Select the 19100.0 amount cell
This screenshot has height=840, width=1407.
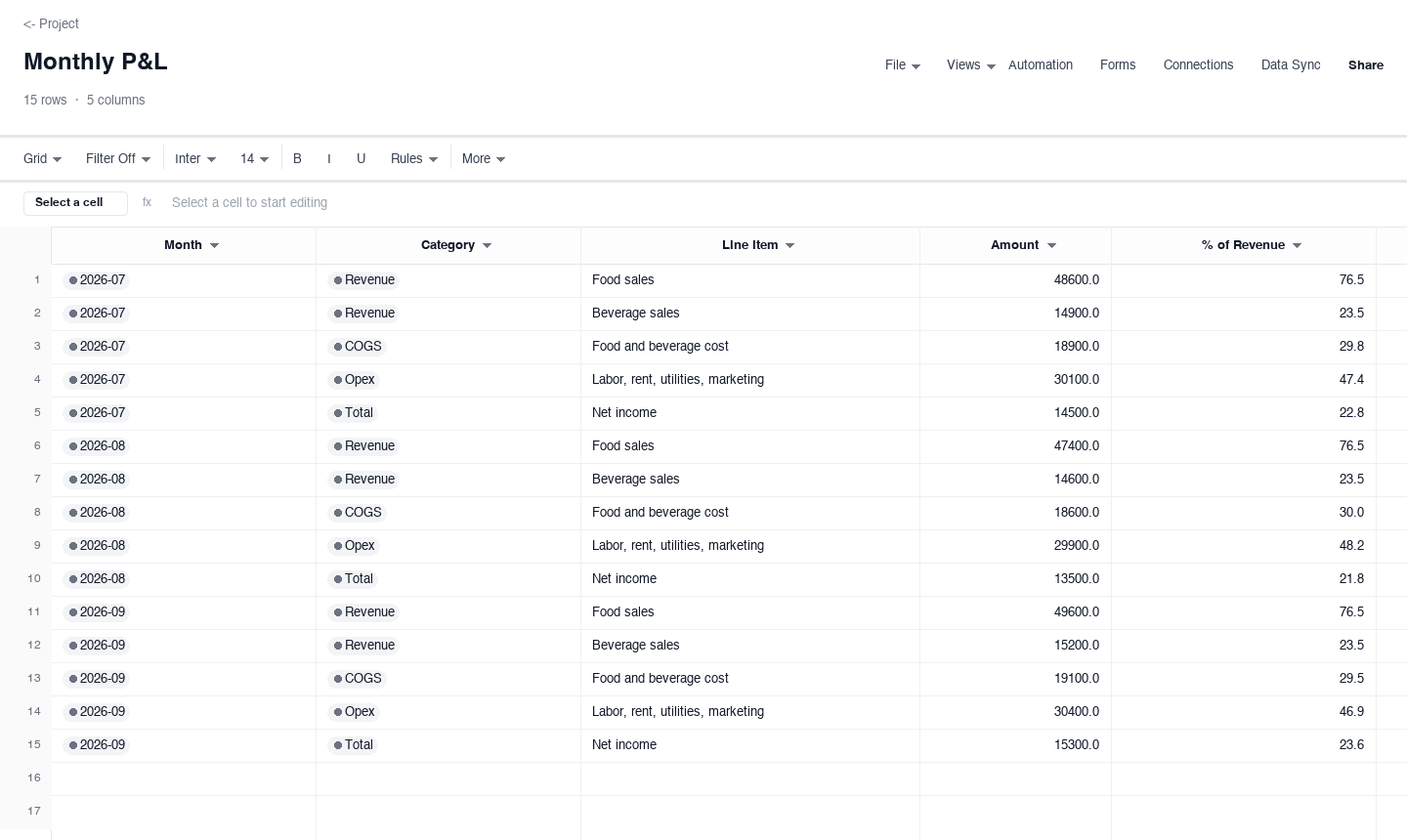(x=1015, y=679)
